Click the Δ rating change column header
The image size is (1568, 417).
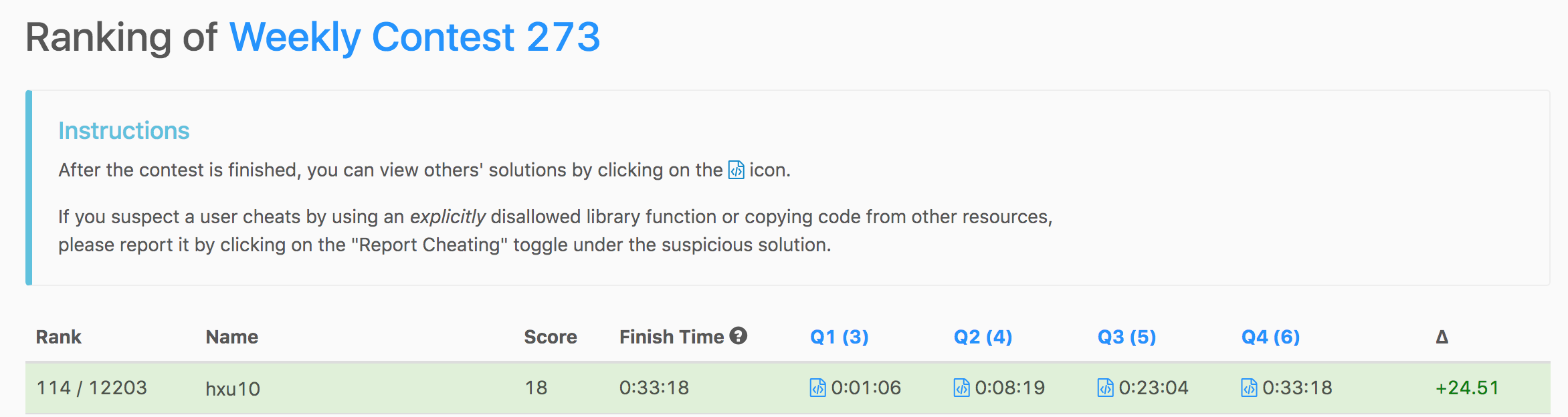pos(1442,337)
